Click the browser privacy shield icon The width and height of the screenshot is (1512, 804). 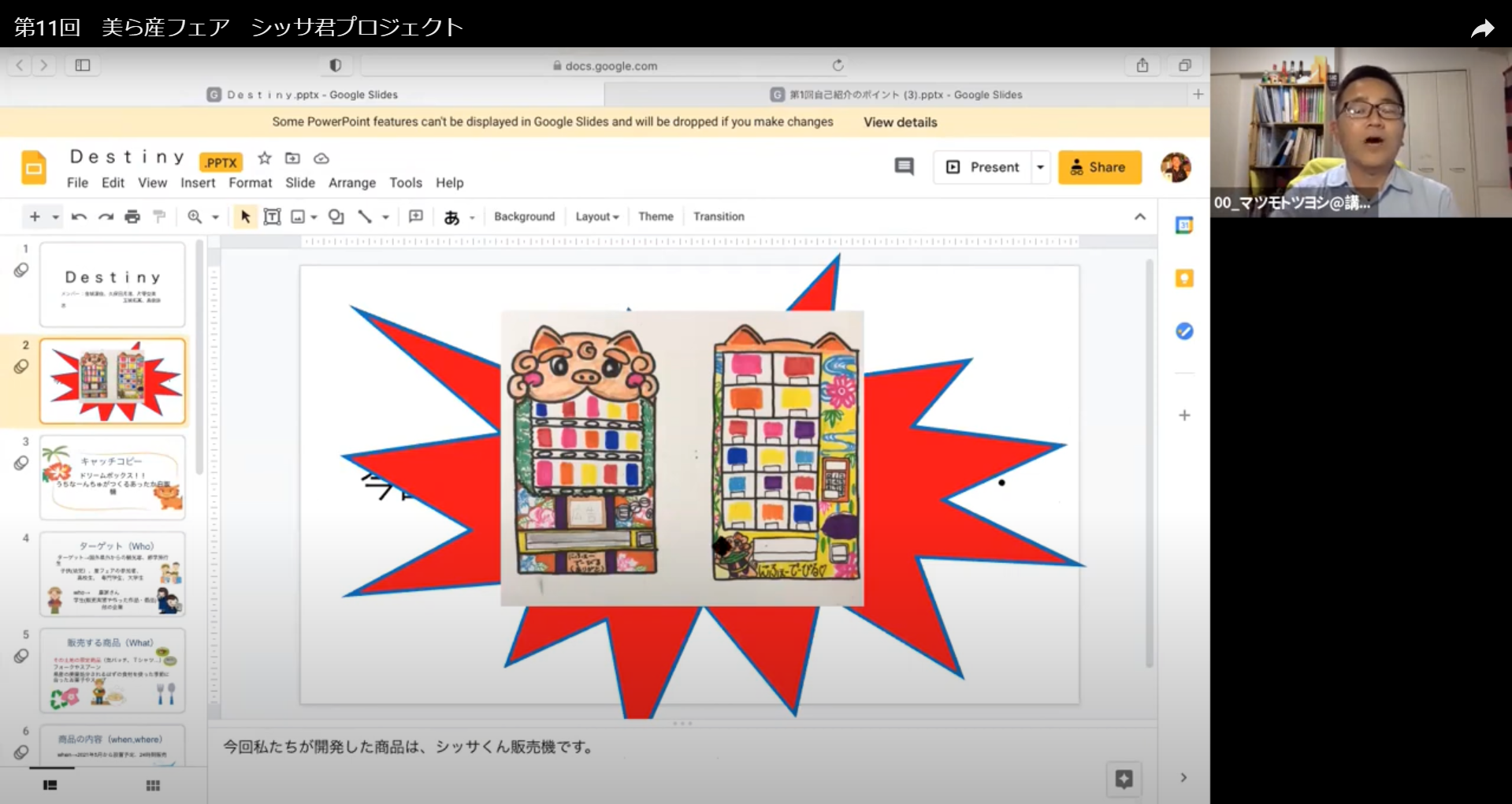[335, 65]
